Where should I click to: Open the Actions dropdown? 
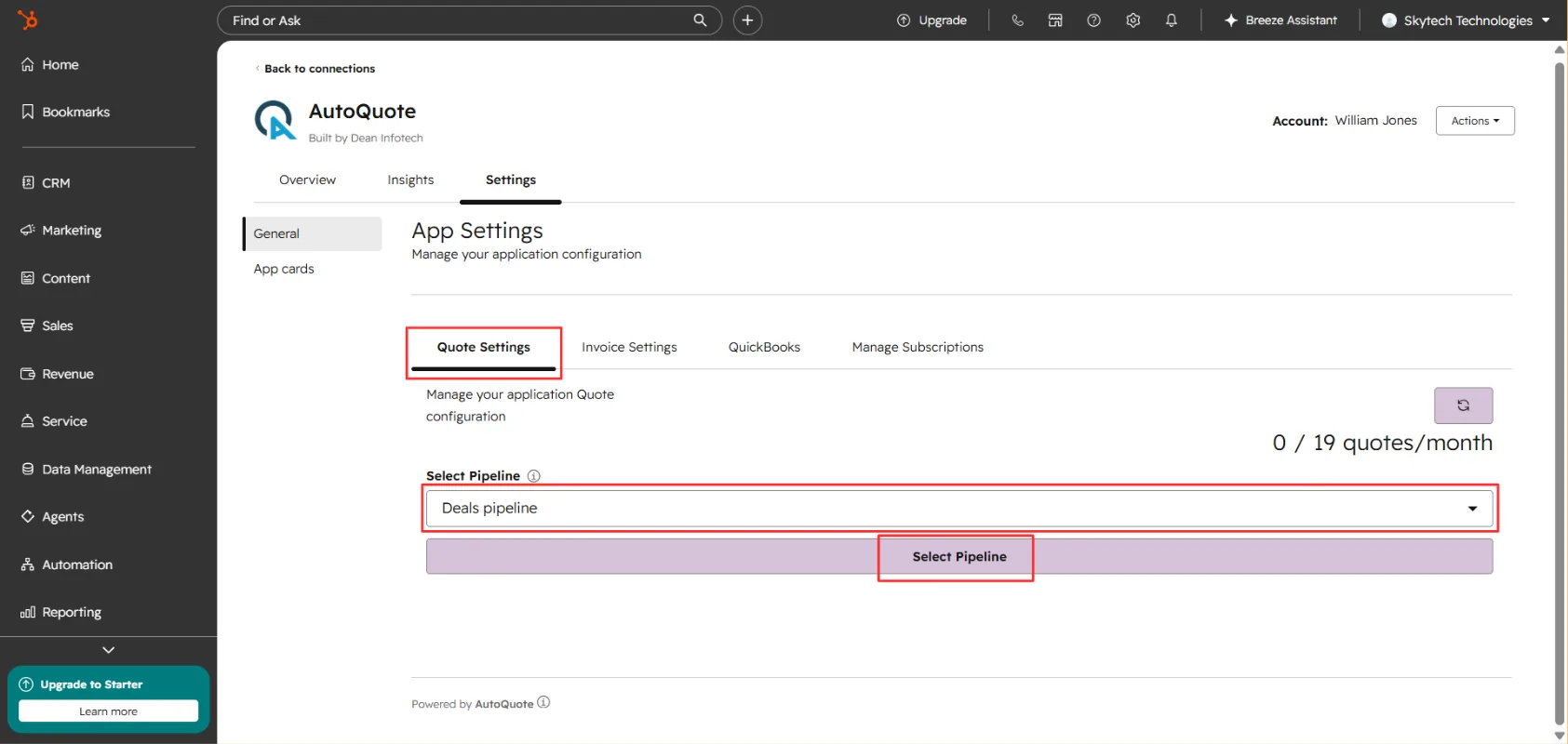1475,121
